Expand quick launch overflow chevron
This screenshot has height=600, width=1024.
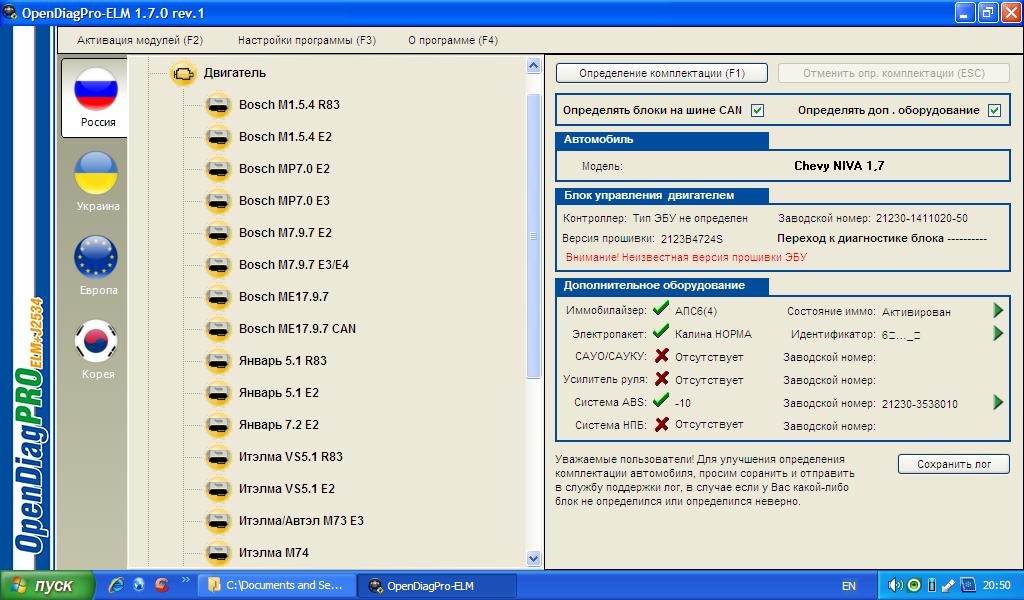click(185, 579)
